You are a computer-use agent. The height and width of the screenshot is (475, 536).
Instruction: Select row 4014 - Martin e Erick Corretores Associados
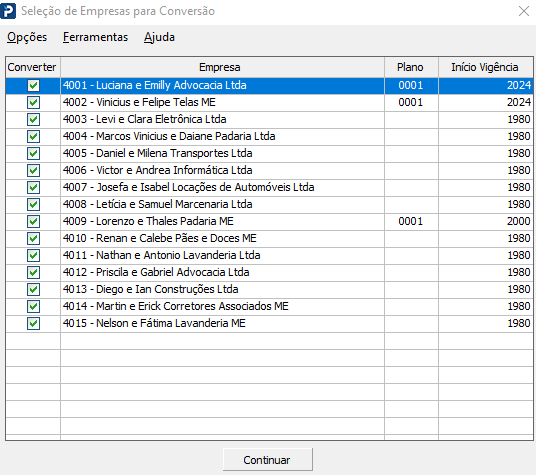pos(269,307)
